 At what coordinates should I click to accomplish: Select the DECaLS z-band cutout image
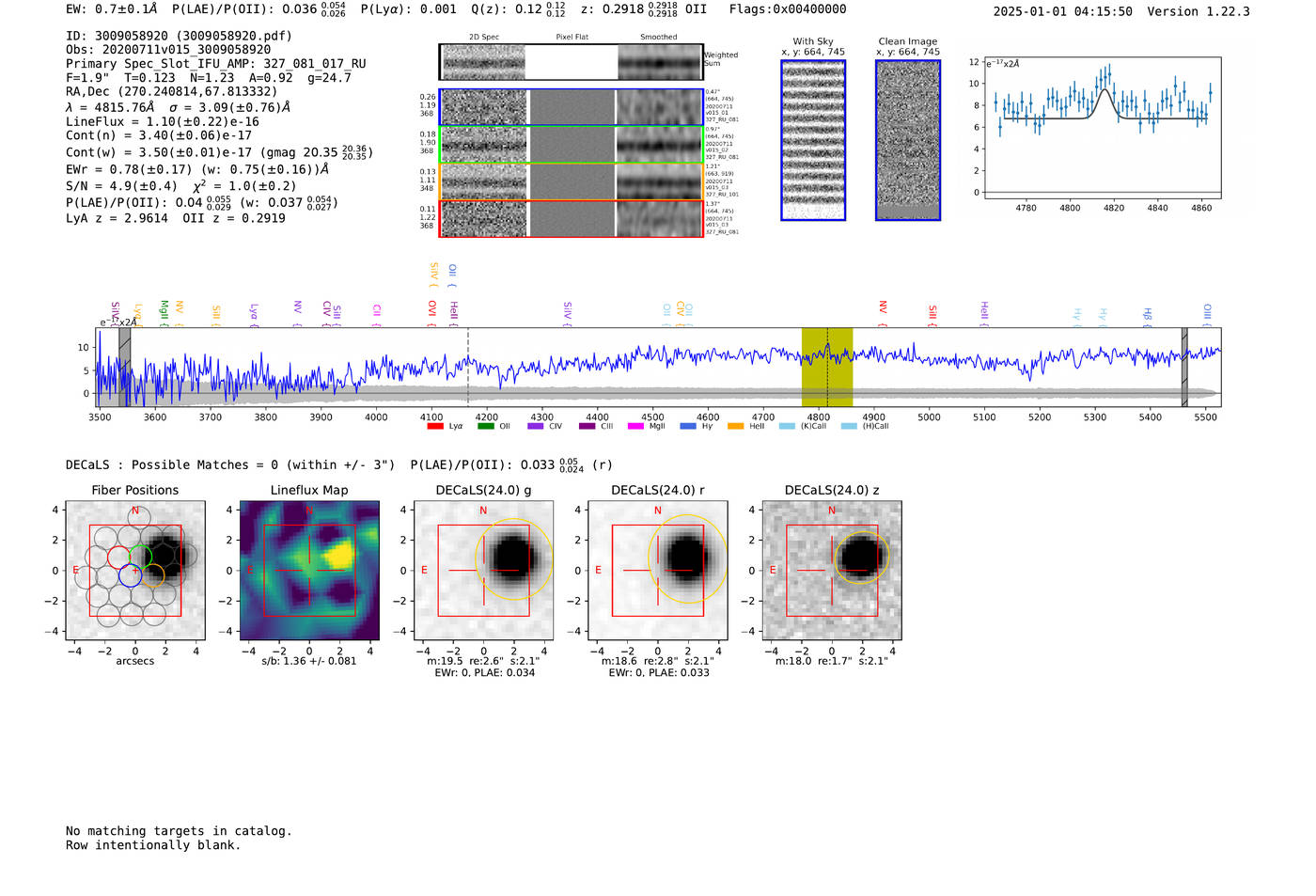tap(832, 570)
